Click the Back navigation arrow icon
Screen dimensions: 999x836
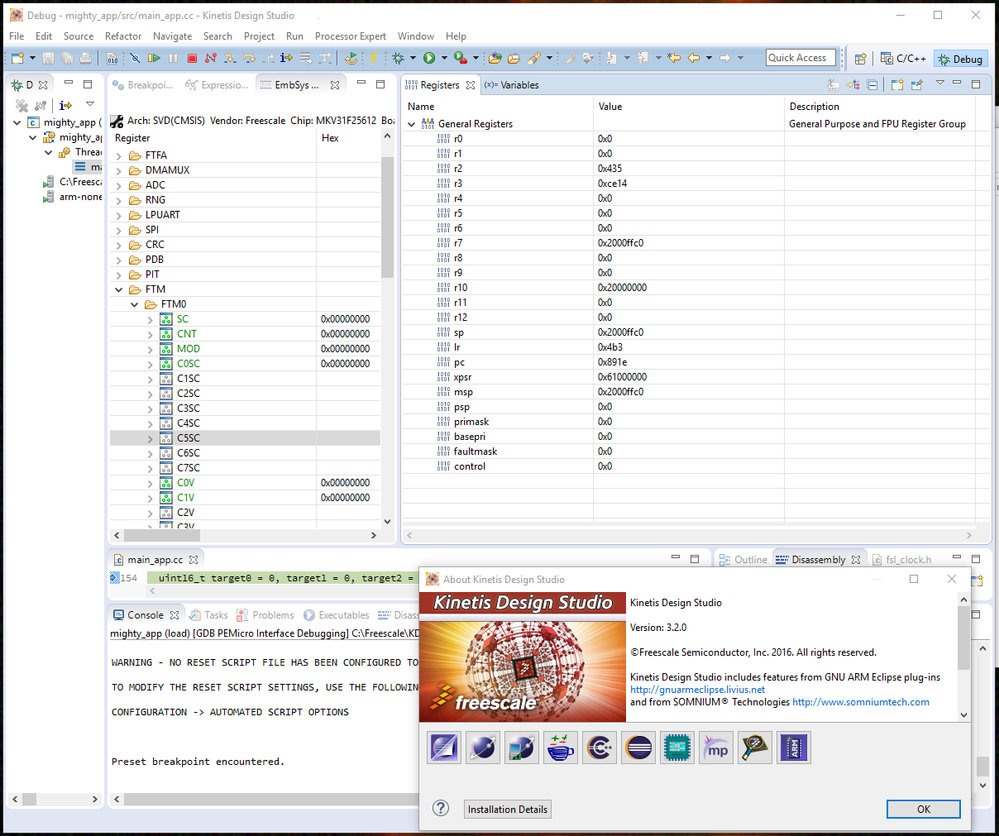coord(693,58)
